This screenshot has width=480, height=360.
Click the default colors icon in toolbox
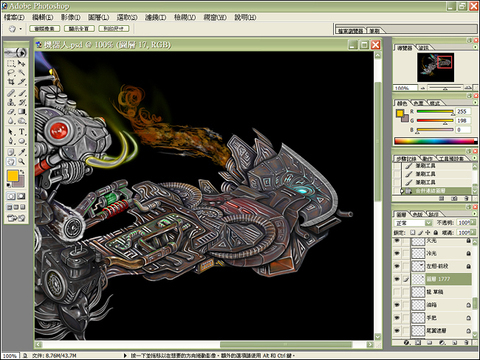9,185
